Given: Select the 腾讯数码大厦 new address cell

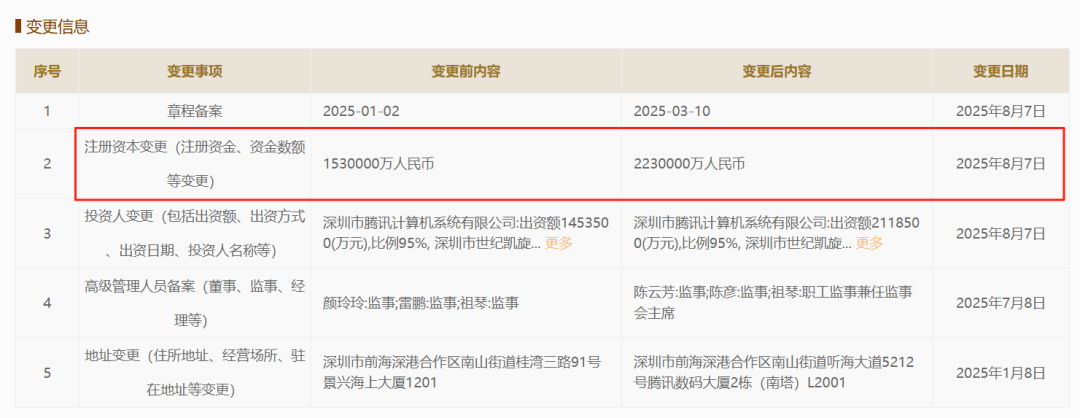Looking at the screenshot, I should coord(775,371).
